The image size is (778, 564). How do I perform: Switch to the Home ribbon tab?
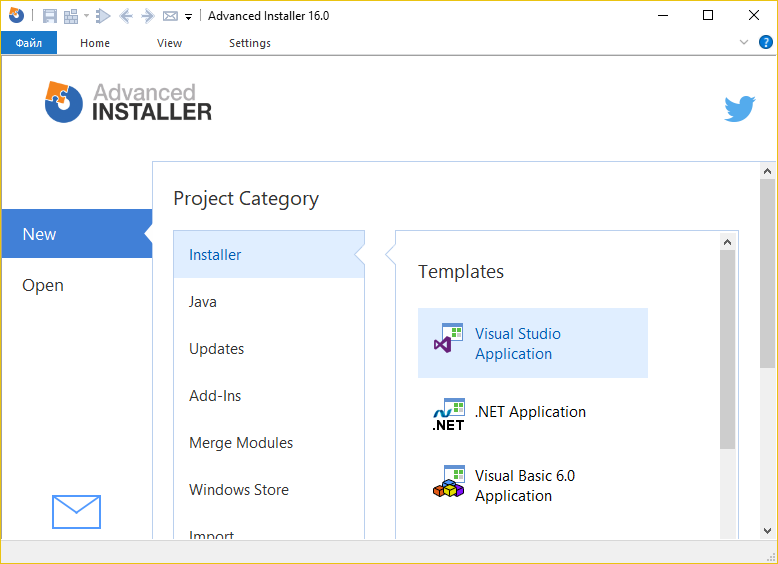point(95,43)
